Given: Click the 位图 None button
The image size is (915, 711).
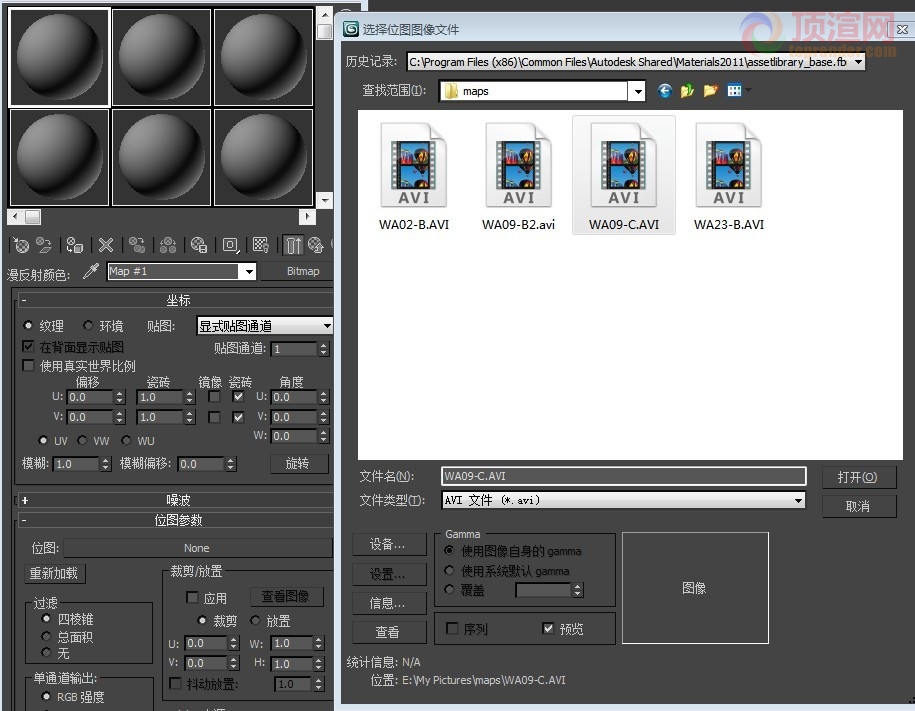Looking at the screenshot, I should (x=198, y=548).
